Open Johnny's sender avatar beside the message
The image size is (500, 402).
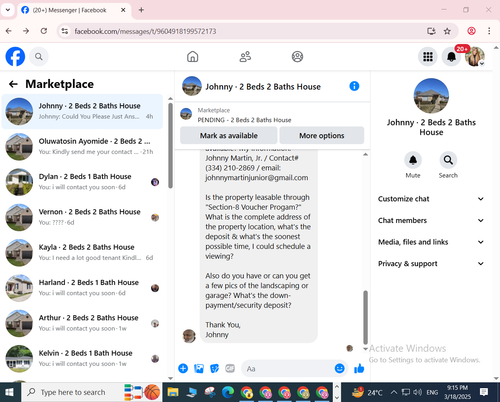tap(189, 336)
